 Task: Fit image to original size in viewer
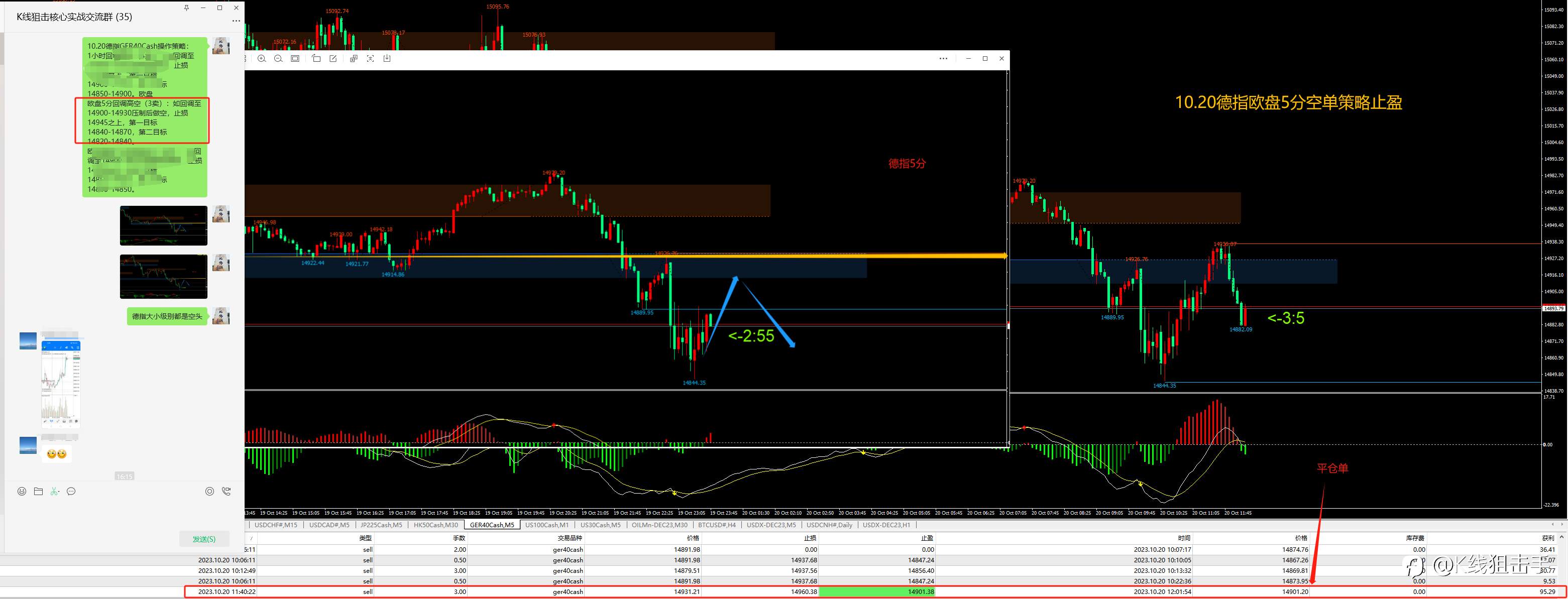pyautogui.click(x=295, y=58)
